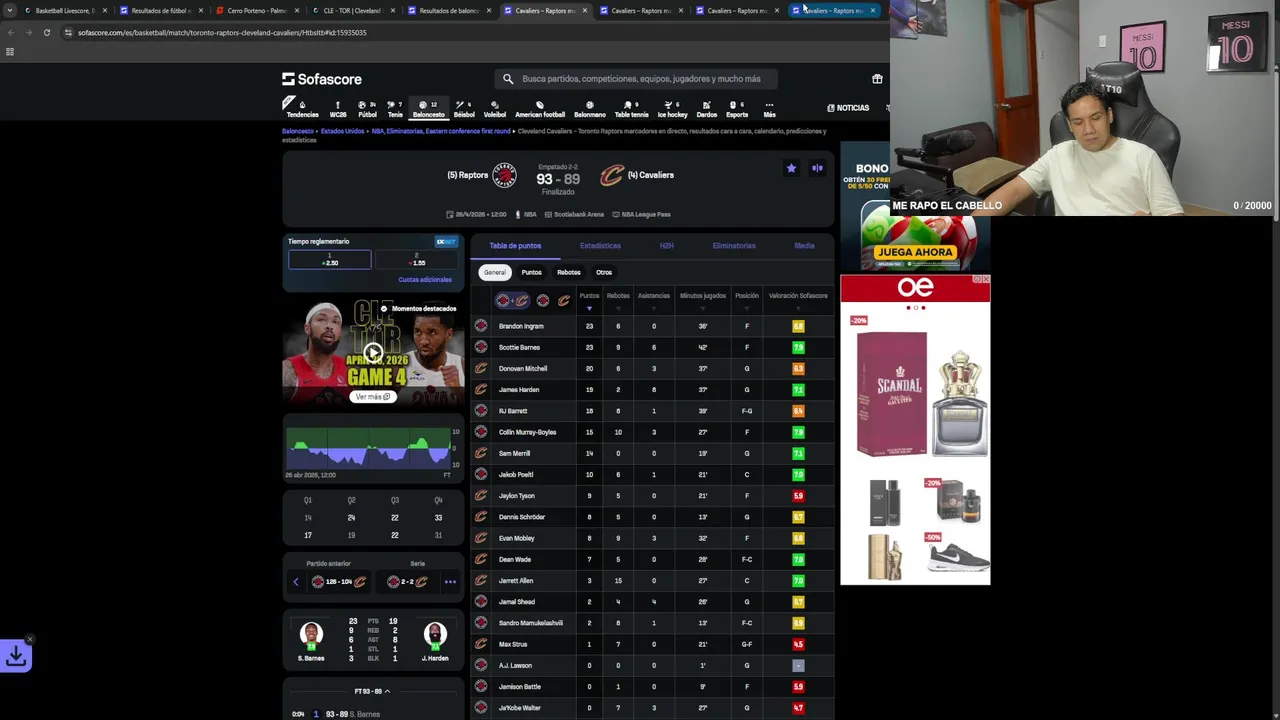The image size is (1280, 720).
Task: Click the browser reload button
Action: click(46, 33)
